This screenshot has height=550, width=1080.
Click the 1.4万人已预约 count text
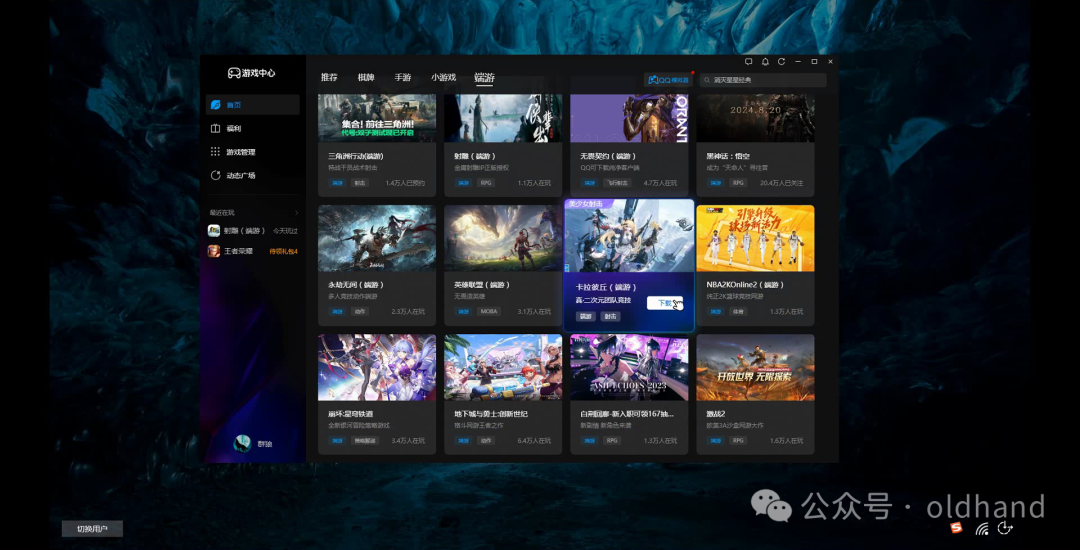point(405,183)
